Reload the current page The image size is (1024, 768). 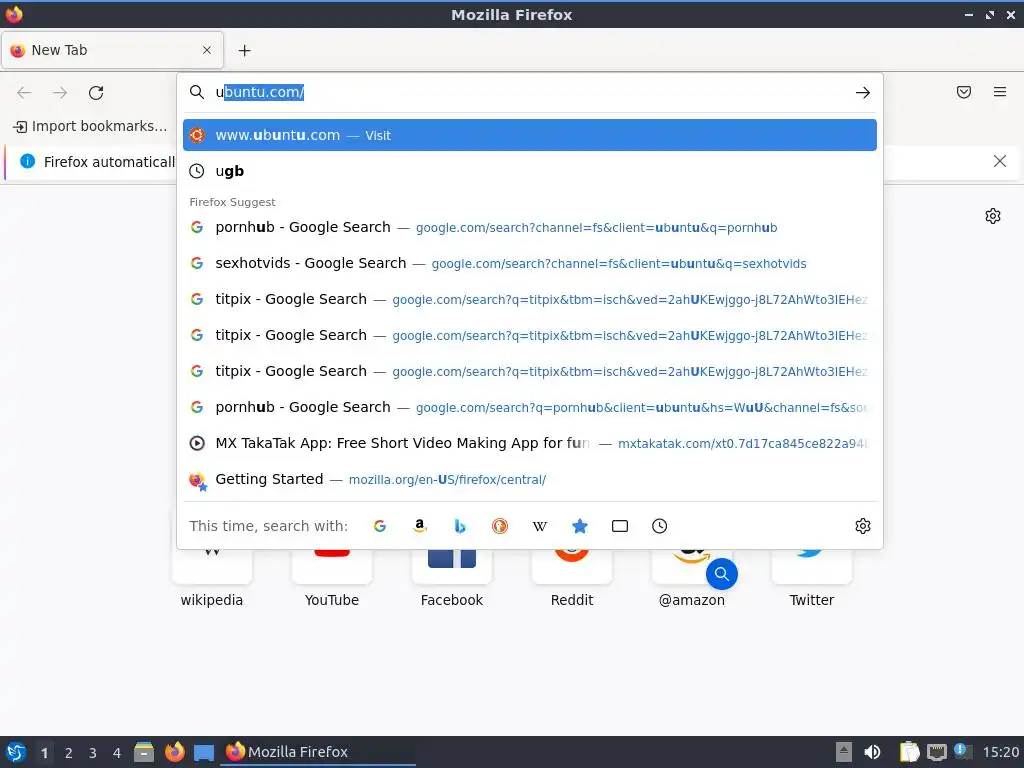96,93
